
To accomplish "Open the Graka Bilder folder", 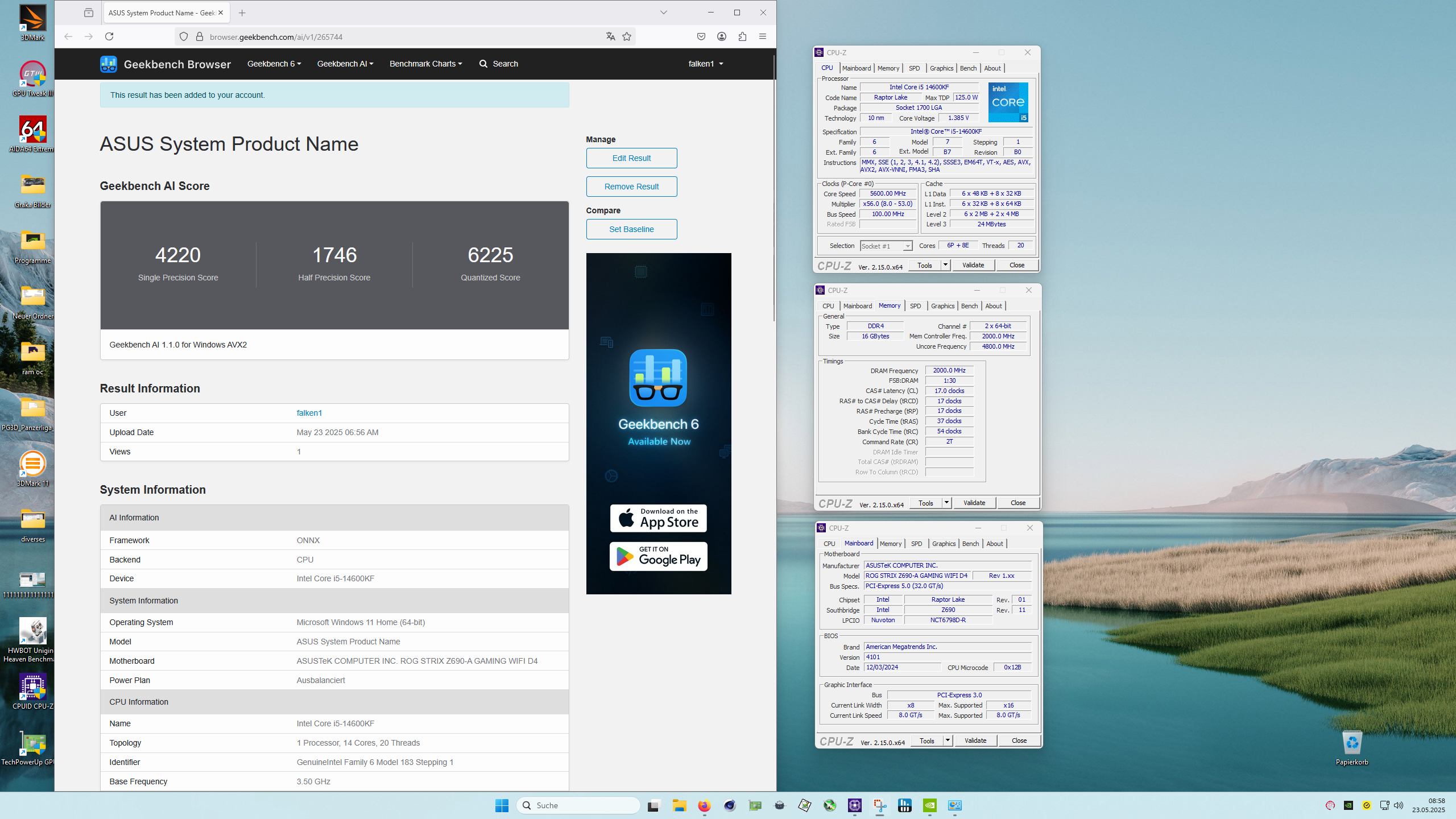I will [32, 190].
